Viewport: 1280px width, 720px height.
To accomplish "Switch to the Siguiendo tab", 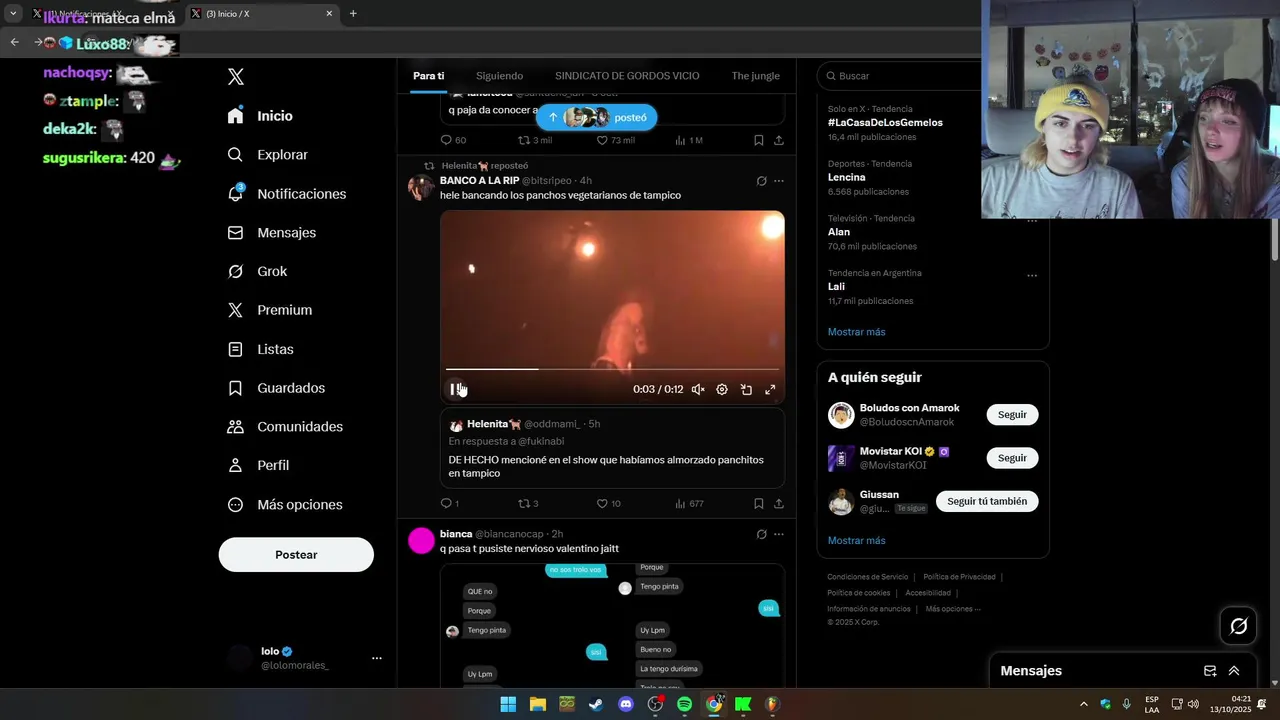I will 499,76.
